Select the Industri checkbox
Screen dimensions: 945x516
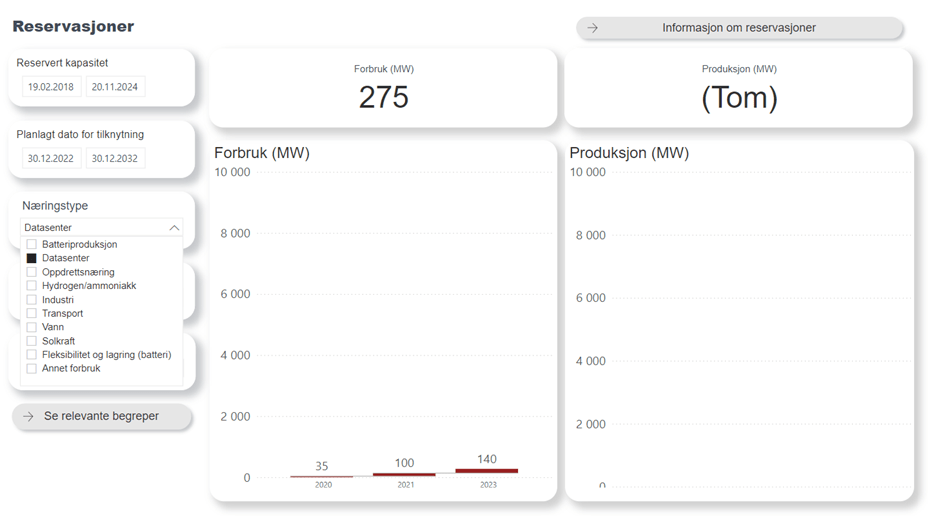(x=32, y=300)
